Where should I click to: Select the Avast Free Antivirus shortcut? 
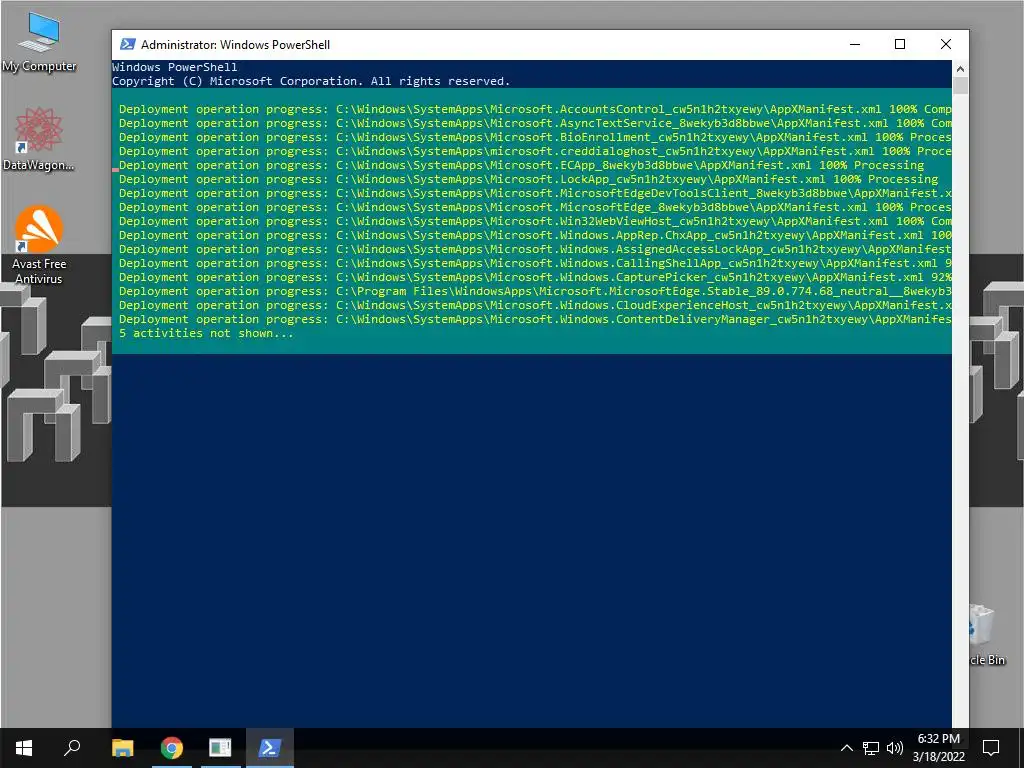point(39,245)
